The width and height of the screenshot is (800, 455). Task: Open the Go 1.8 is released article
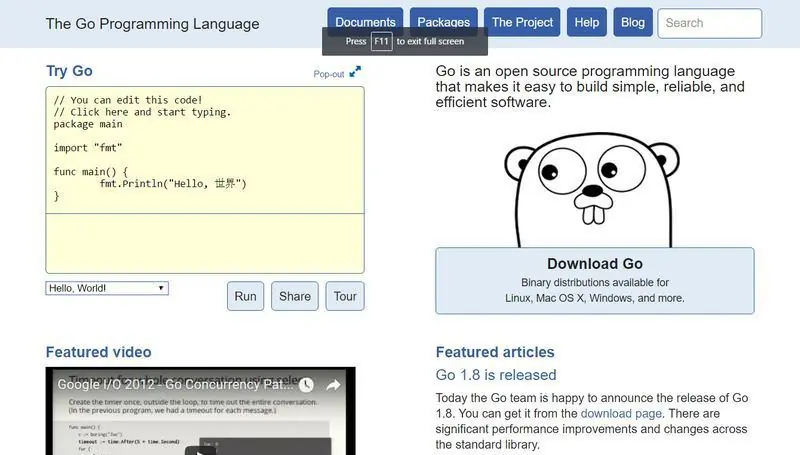[x=496, y=375]
